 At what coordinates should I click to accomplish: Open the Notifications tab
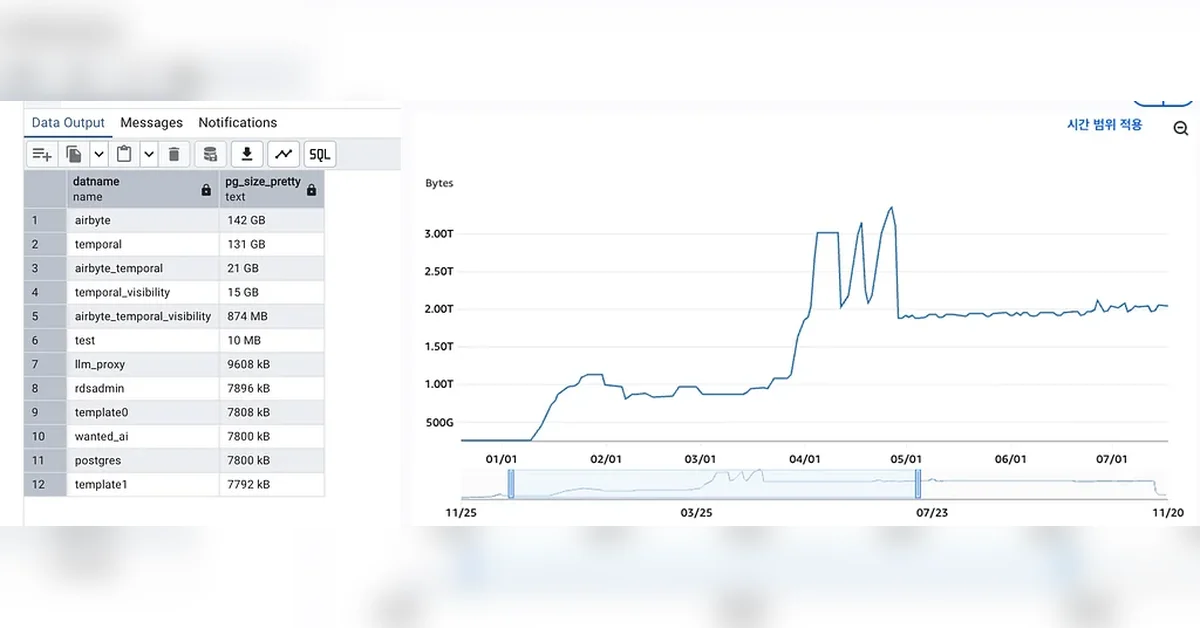coord(238,123)
